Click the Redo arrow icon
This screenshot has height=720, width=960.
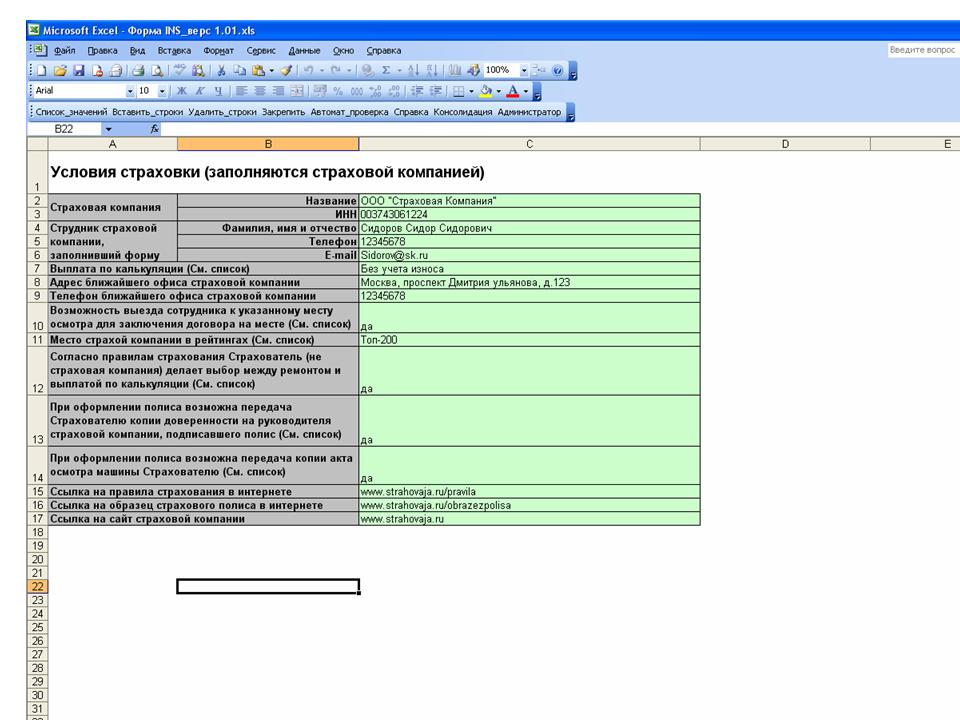coord(336,70)
